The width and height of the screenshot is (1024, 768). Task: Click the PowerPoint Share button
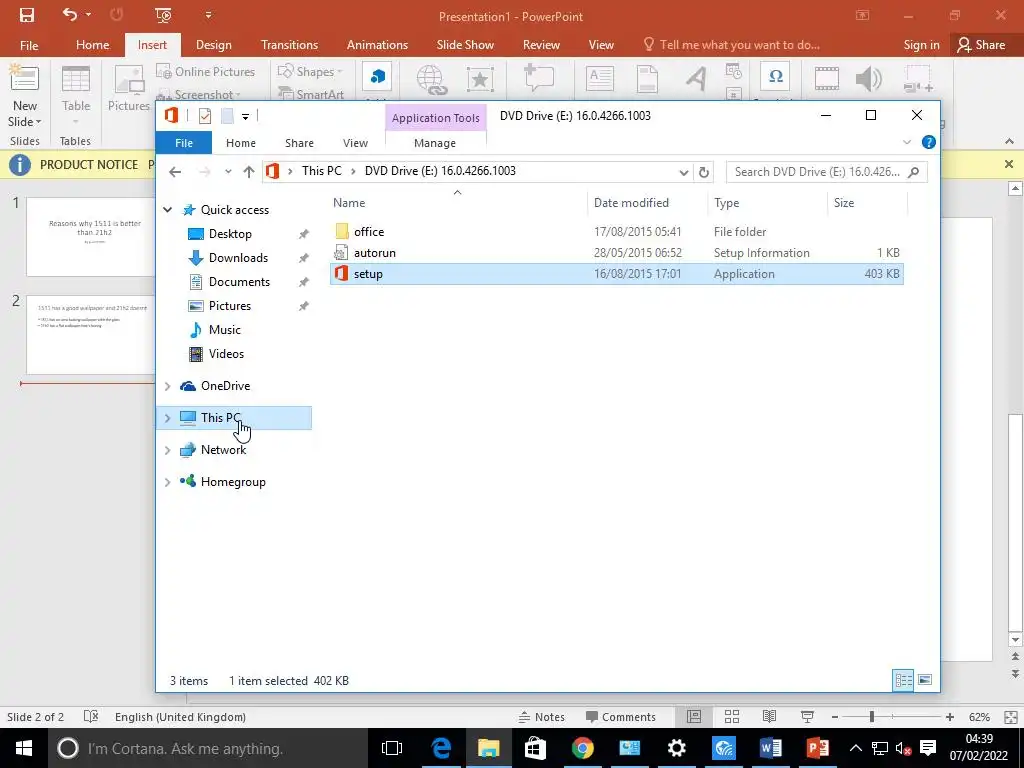tap(981, 45)
